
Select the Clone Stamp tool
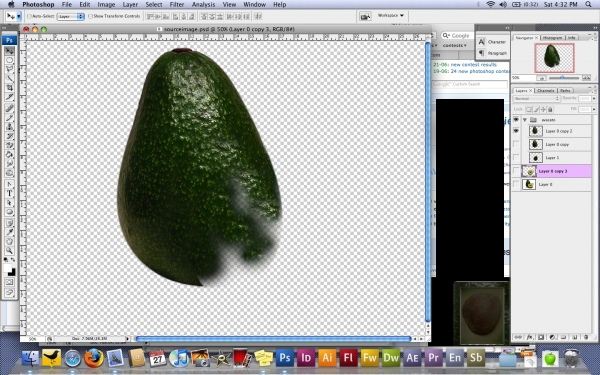tap(10, 127)
